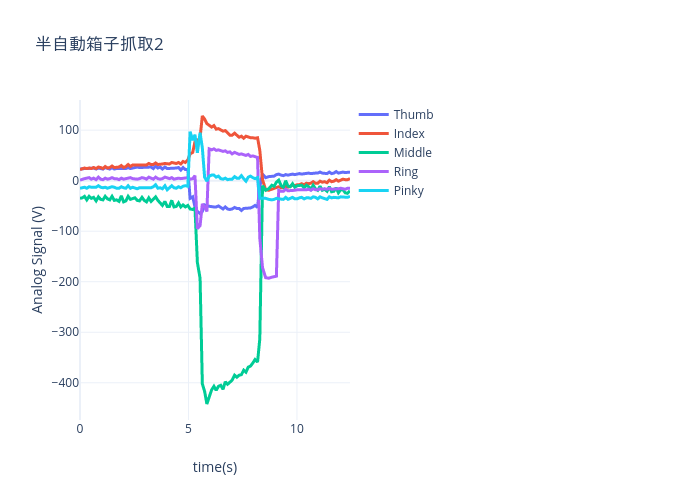Viewport: 700px width, 500px height.
Task: Click the green Middle legend line swatch
Action: [x=374, y=153]
